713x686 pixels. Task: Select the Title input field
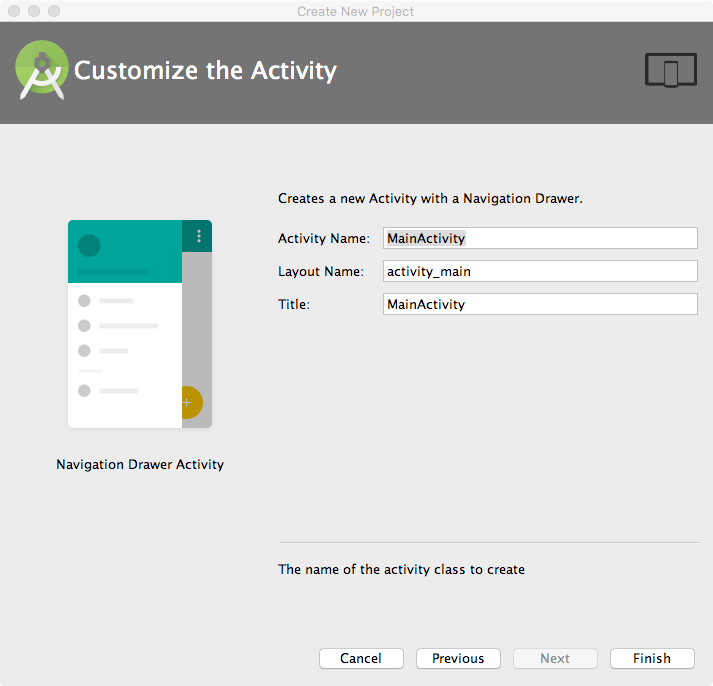tap(540, 304)
